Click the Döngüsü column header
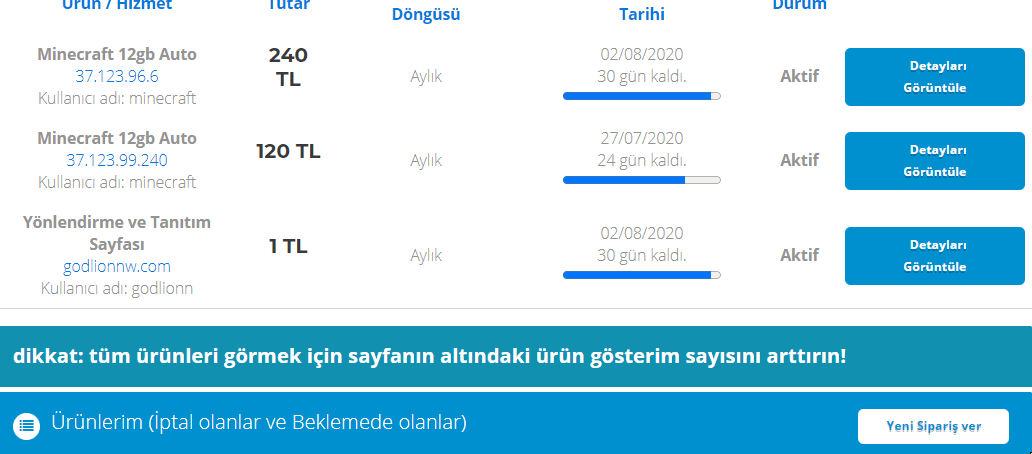Viewport: 1032px width, 454px height. pyautogui.click(x=426, y=15)
